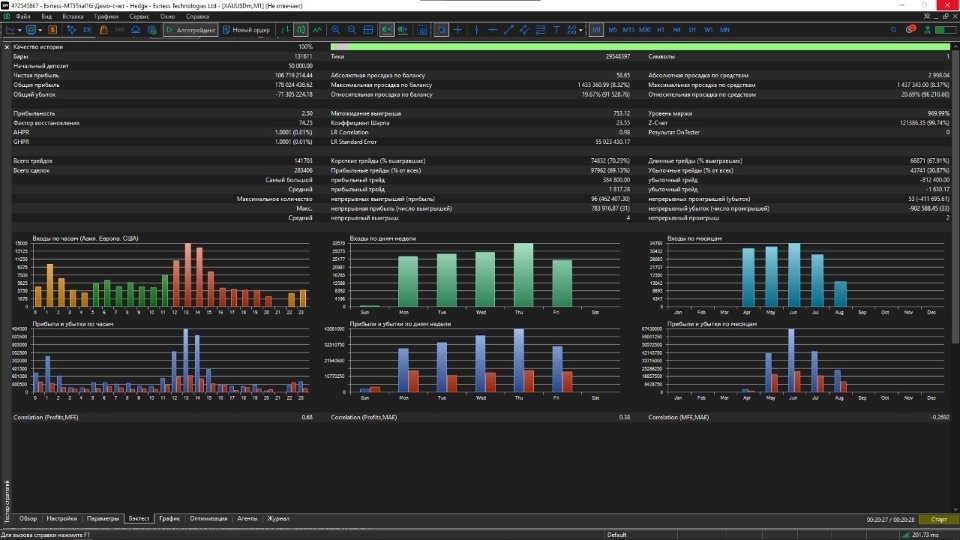Open the Market Watch dollar icon

point(53,29)
